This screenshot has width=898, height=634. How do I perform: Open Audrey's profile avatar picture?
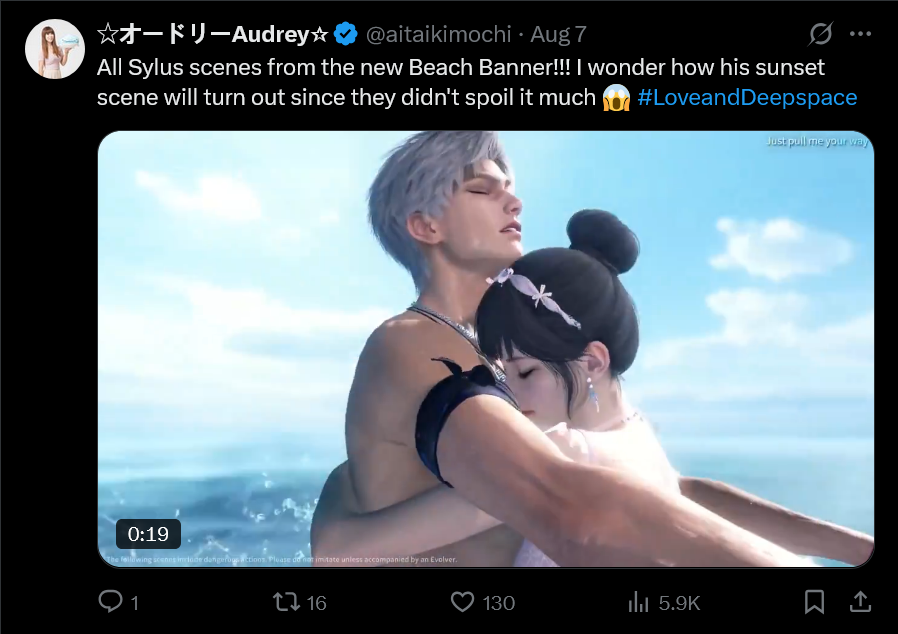point(55,49)
